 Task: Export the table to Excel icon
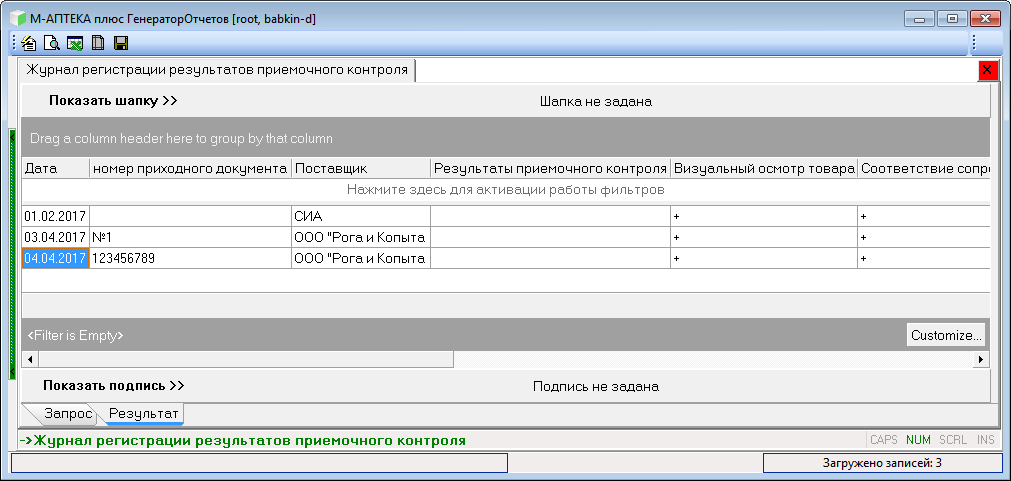(75, 43)
